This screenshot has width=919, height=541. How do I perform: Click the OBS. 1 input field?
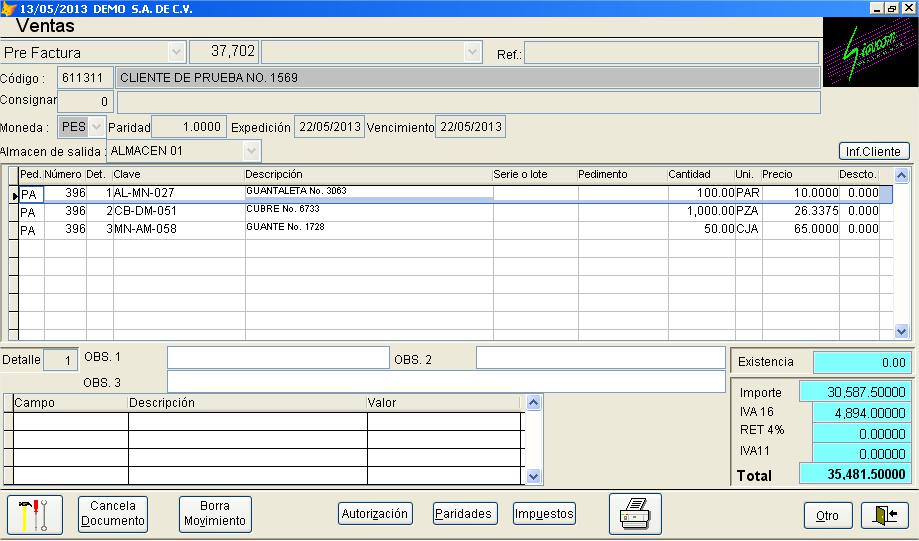pyautogui.click(x=278, y=358)
